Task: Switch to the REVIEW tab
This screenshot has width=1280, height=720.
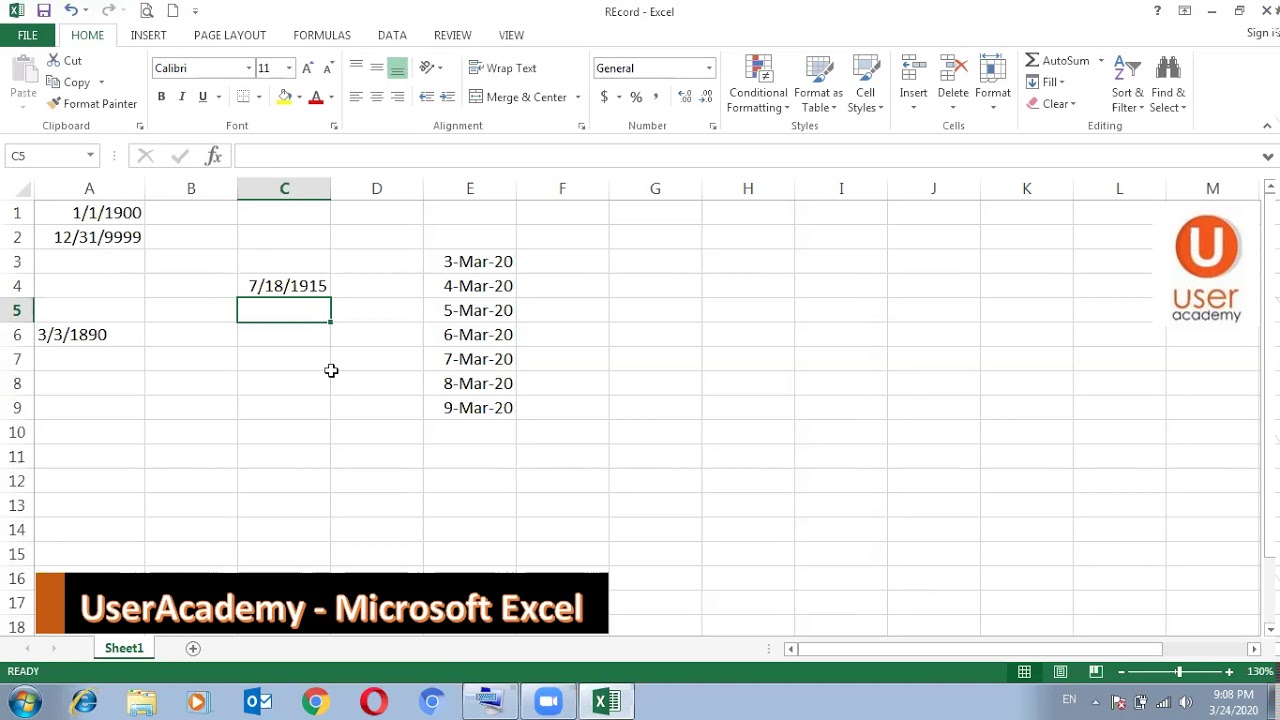Action: click(x=452, y=35)
